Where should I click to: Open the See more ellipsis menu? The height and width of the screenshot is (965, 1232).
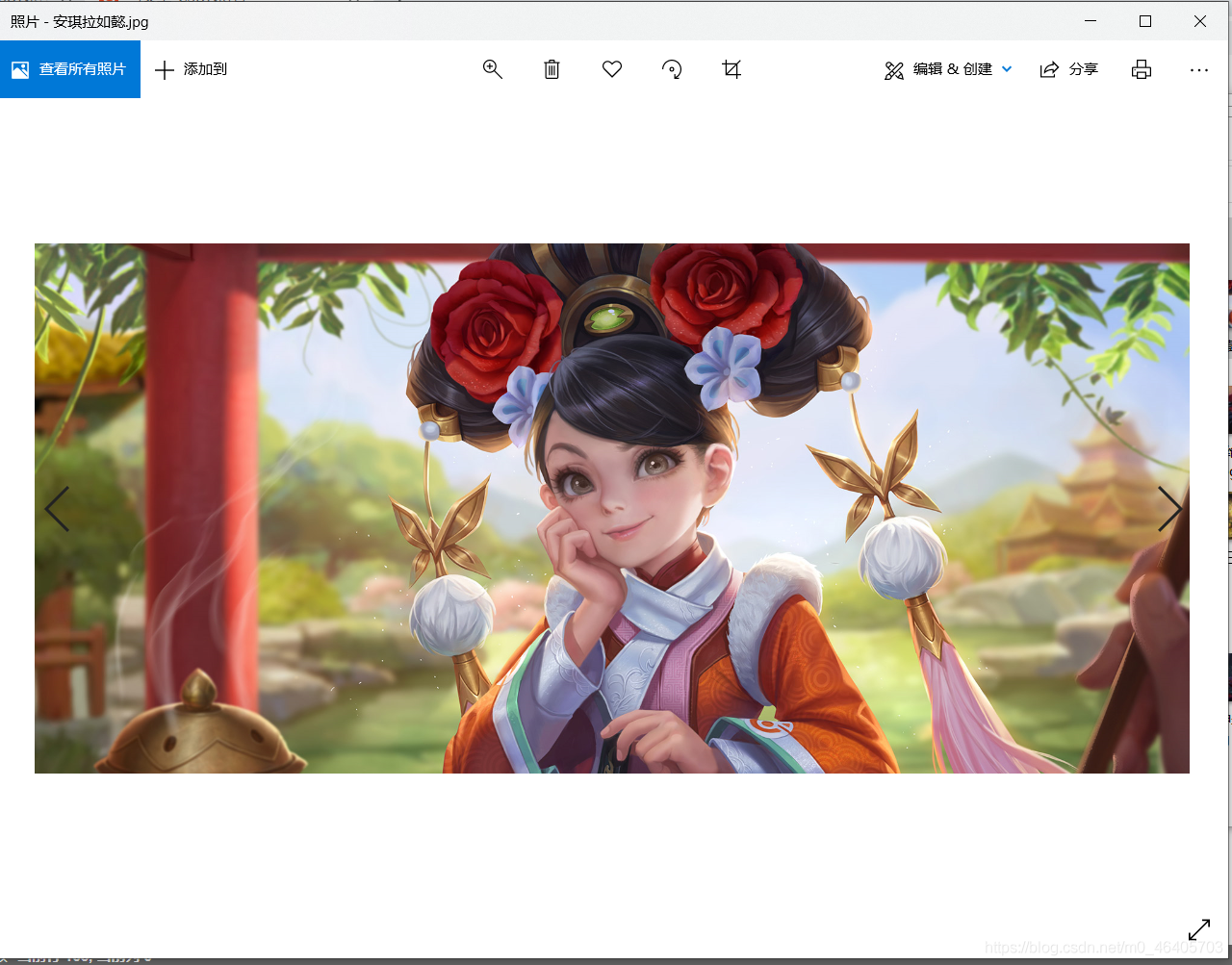[1199, 69]
